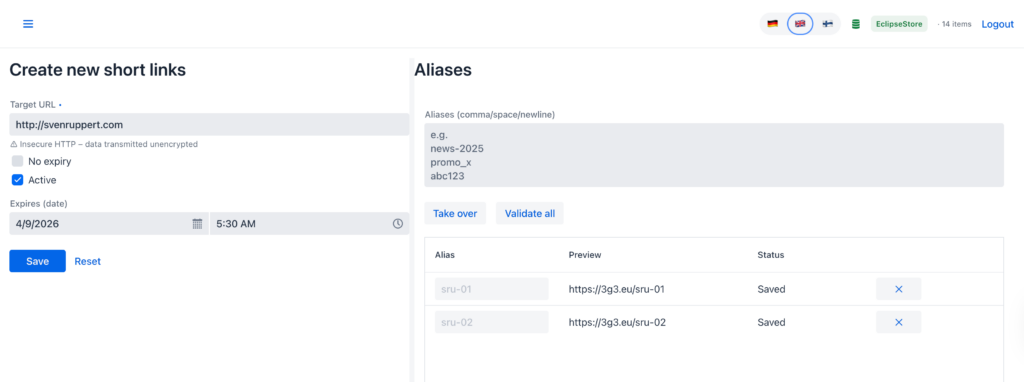Focus the Target URL input field
The image size is (1024, 382).
point(209,124)
